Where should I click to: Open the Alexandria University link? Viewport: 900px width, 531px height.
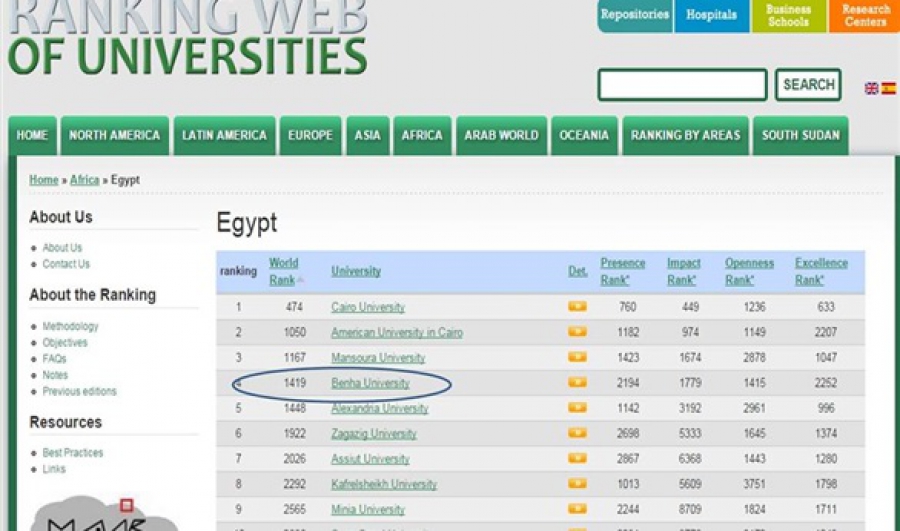pos(380,408)
